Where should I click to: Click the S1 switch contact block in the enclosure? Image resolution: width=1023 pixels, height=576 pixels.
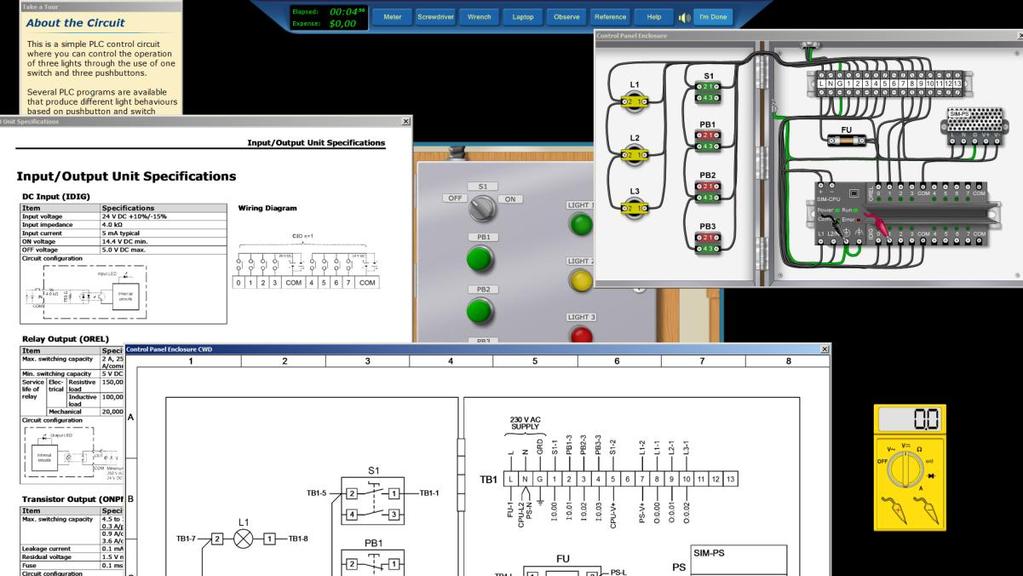click(708, 92)
